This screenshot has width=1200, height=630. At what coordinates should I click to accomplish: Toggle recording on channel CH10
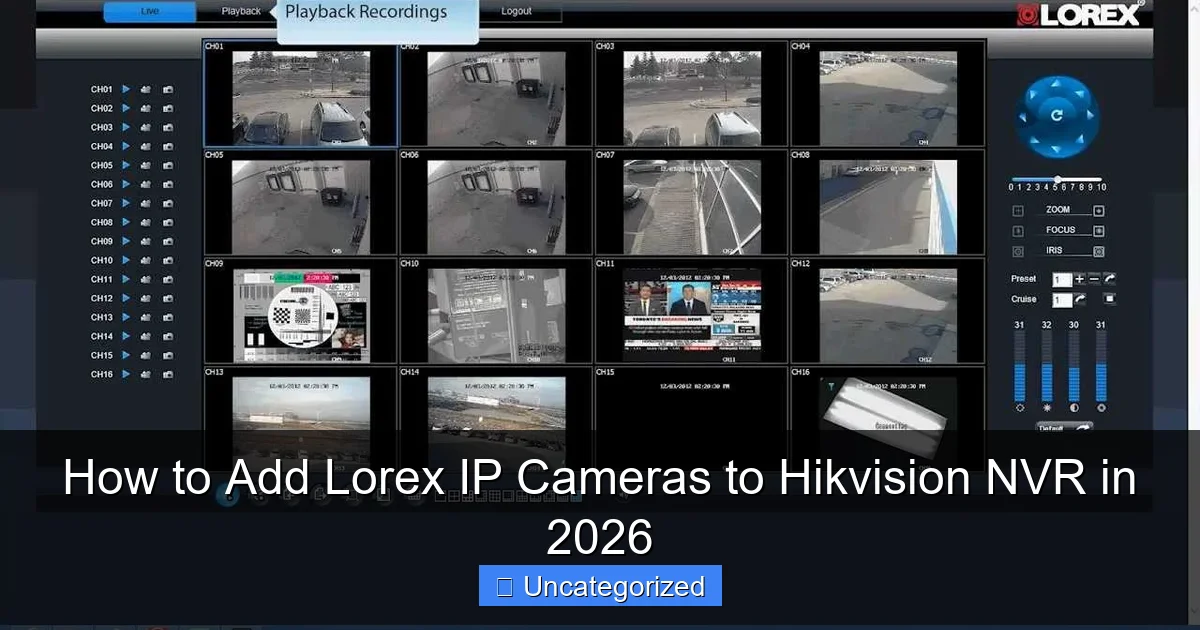tap(145, 260)
